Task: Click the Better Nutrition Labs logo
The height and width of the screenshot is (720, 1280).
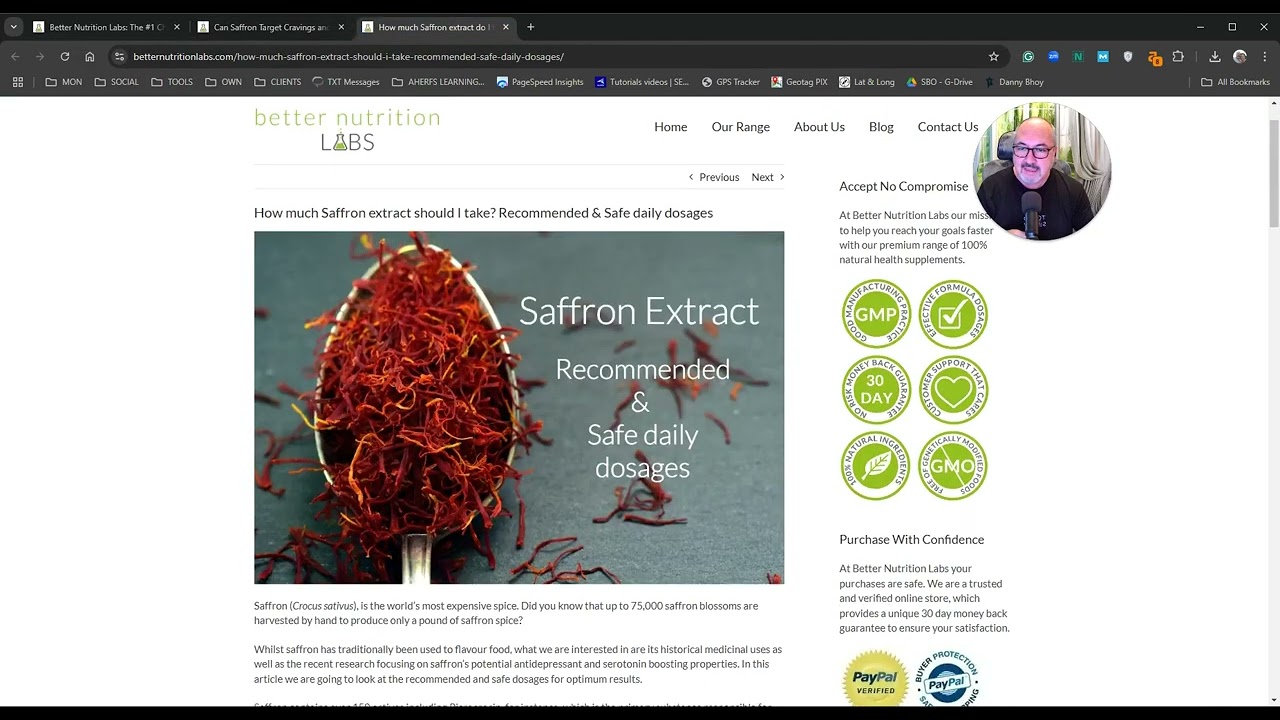Action: (x=347, y=130)
